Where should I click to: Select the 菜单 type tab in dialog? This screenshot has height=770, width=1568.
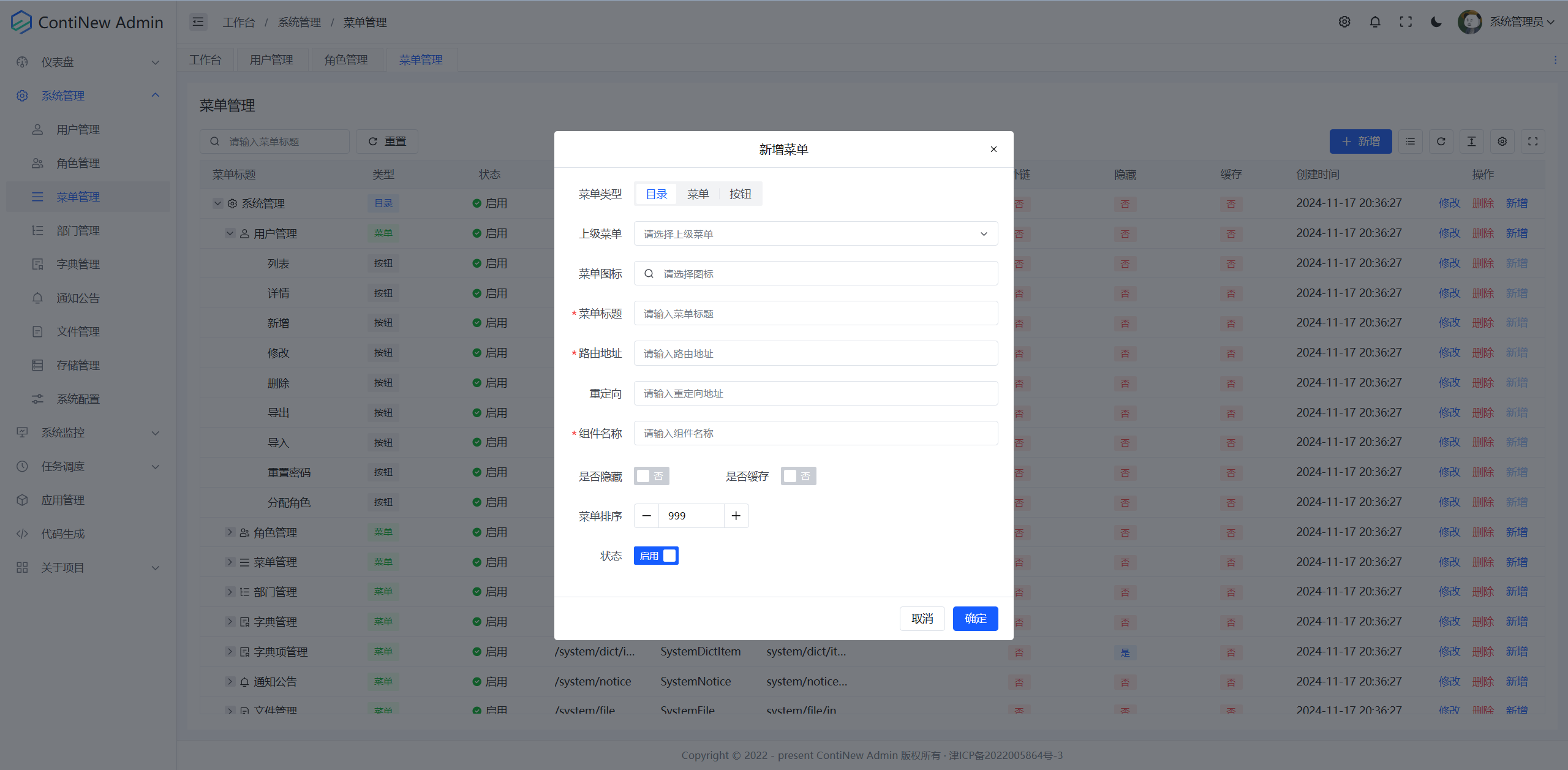pyautogui.click(x=698, y=194)
